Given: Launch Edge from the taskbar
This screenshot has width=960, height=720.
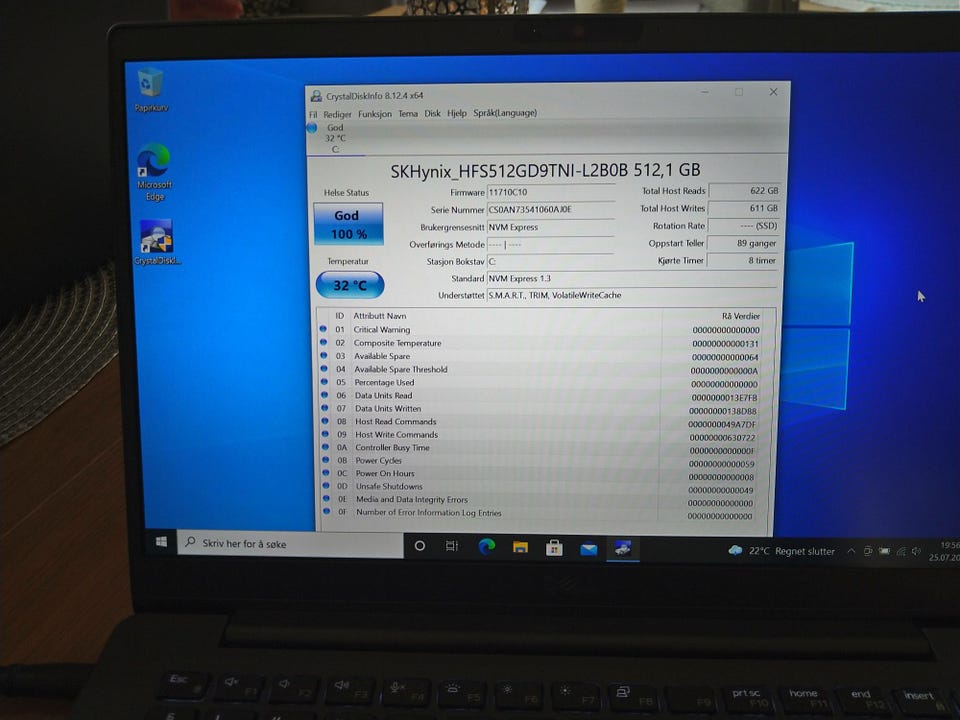Looking at the screenshot, I should coord(487,547).
